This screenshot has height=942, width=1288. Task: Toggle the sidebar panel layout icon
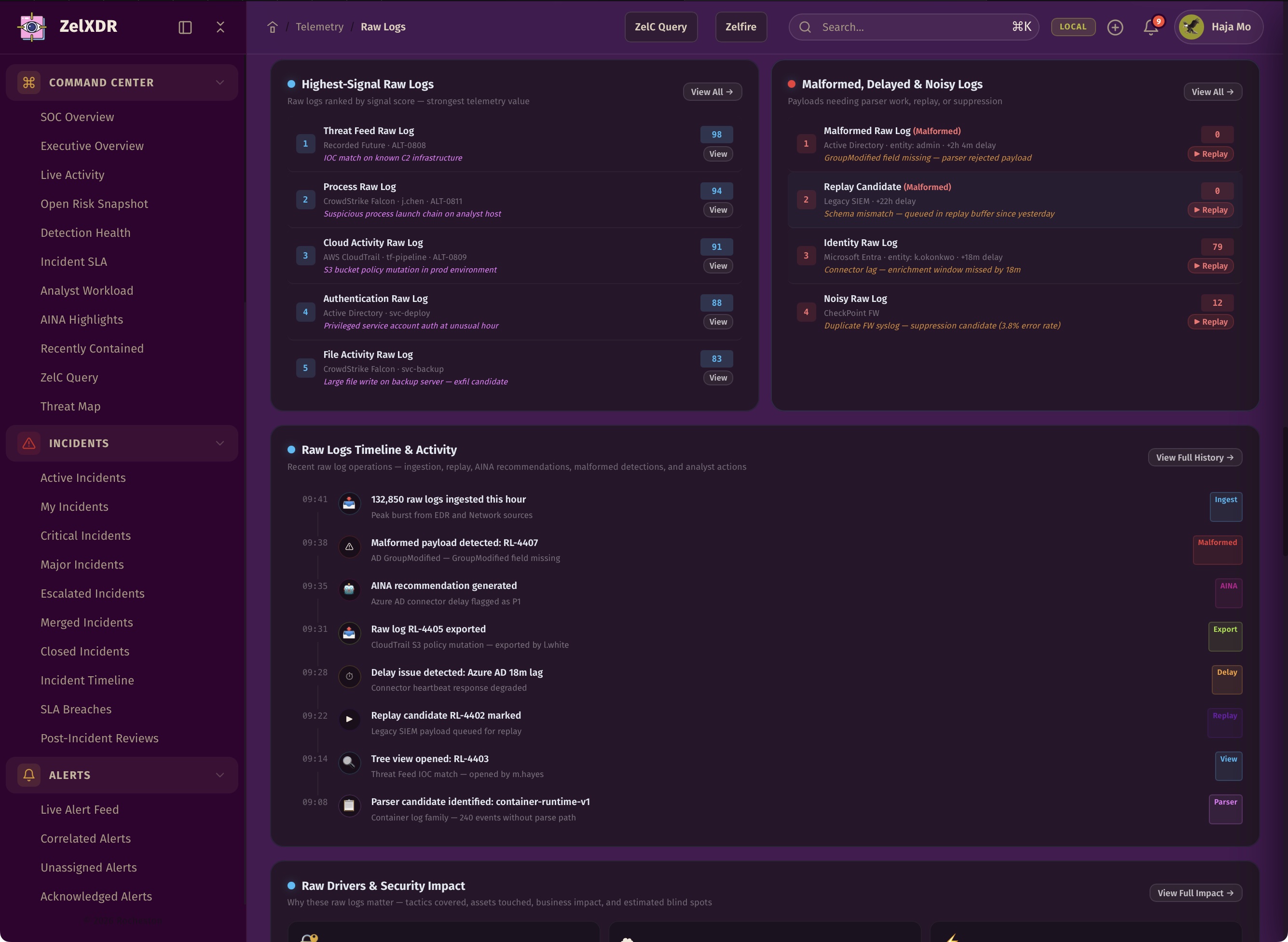[x=185, y=27]
